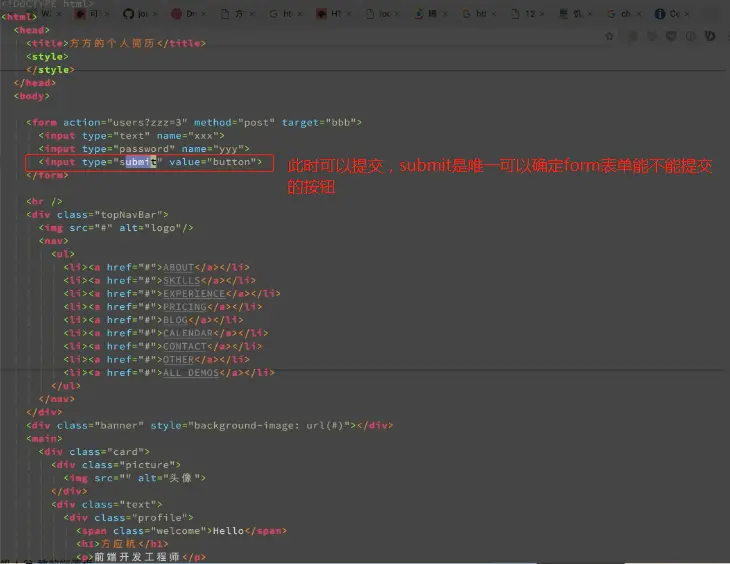Image resolution: width=730 pixels, height=564 pixels.
Task: Click the ALL DEMOS list item line
Action: click(169, 373)
